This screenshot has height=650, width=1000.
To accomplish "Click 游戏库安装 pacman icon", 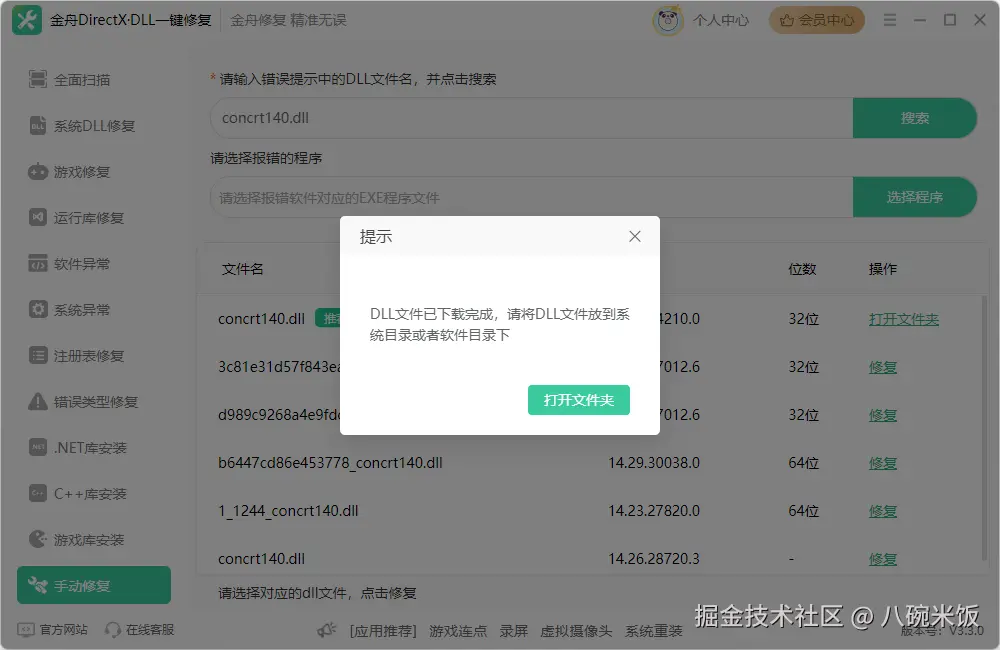I will pyautogui.click(x=38, y=539).
